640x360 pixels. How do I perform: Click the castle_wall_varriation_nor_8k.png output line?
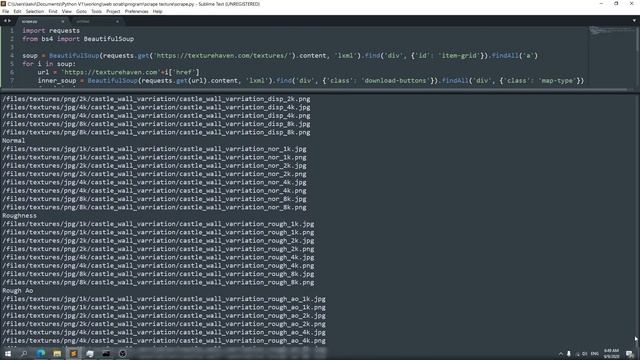[x=154, y=207]
